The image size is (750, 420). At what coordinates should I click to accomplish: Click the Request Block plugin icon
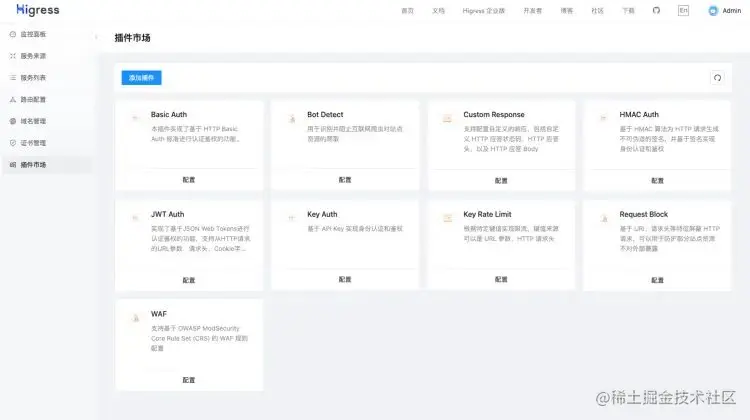(x=604, y=219)
